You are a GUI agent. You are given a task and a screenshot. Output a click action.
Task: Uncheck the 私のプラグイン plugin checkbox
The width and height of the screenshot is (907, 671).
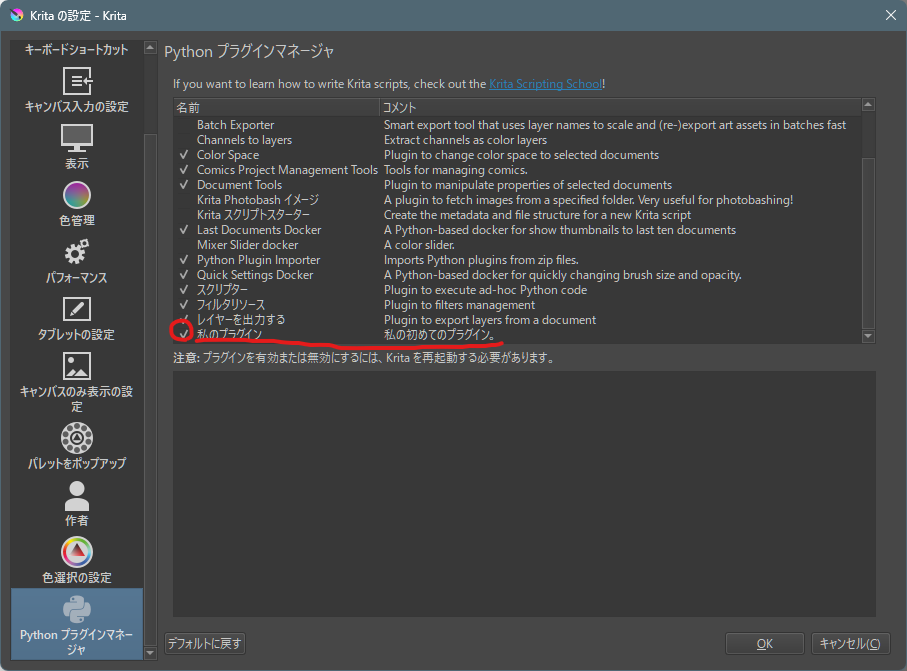[x=184, y=334]
